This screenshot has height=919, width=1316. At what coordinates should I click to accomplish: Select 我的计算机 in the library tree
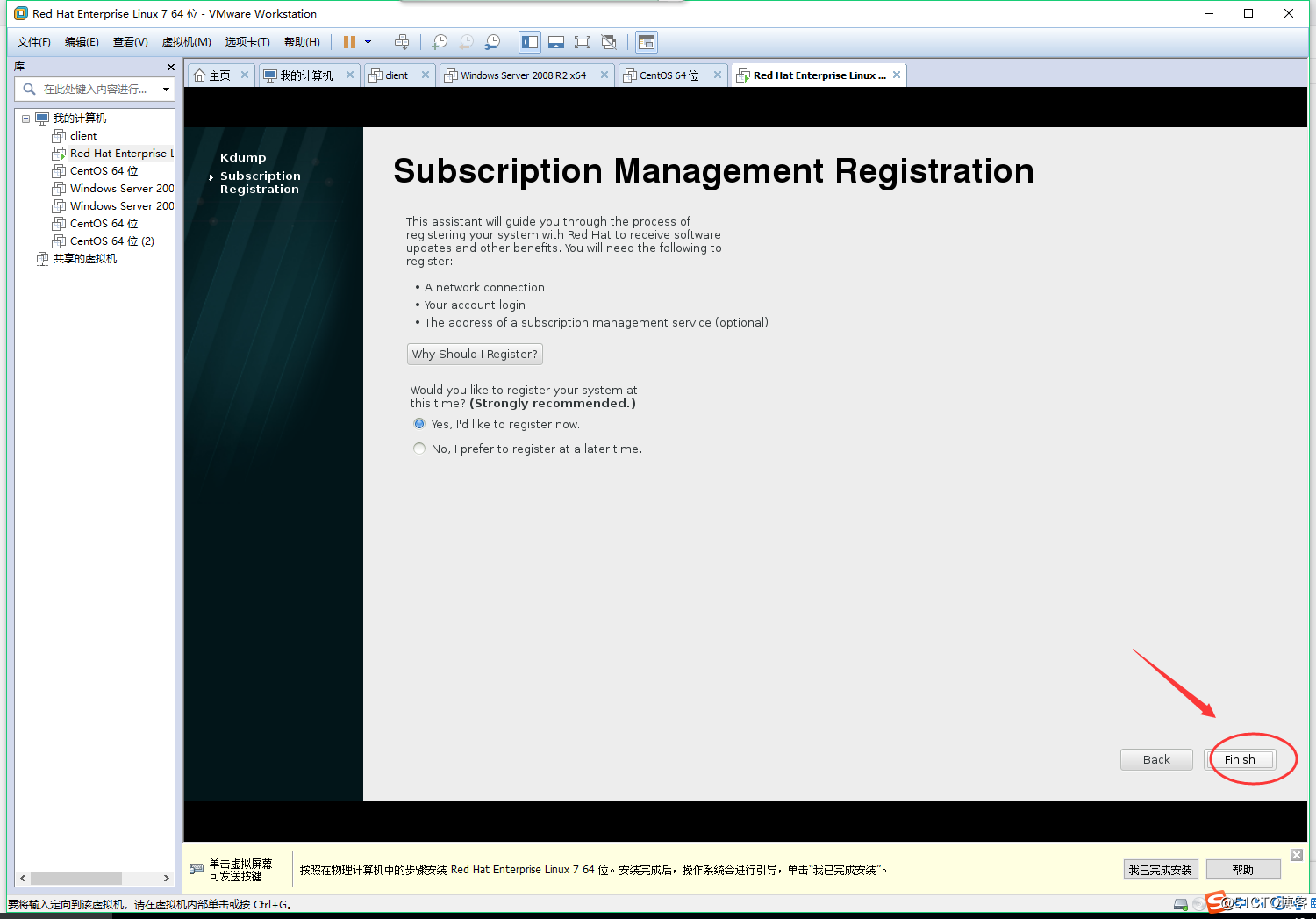pos(79,118)
